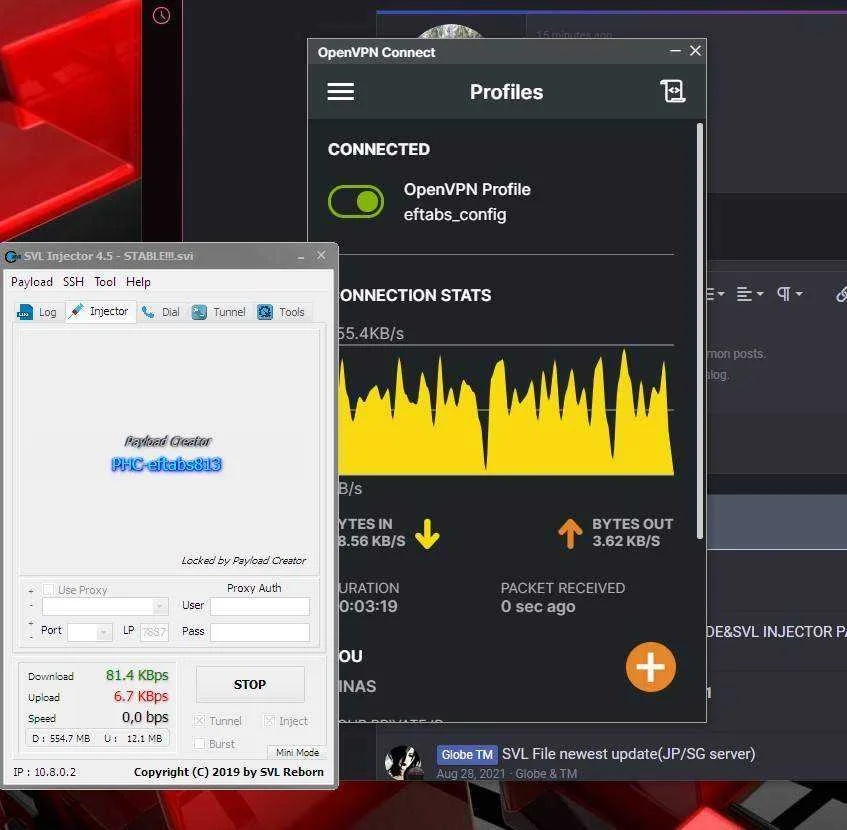Minimize the OpenVPN Connect window
The height and width of the screenshot is (830, 847).
(675, 51)
